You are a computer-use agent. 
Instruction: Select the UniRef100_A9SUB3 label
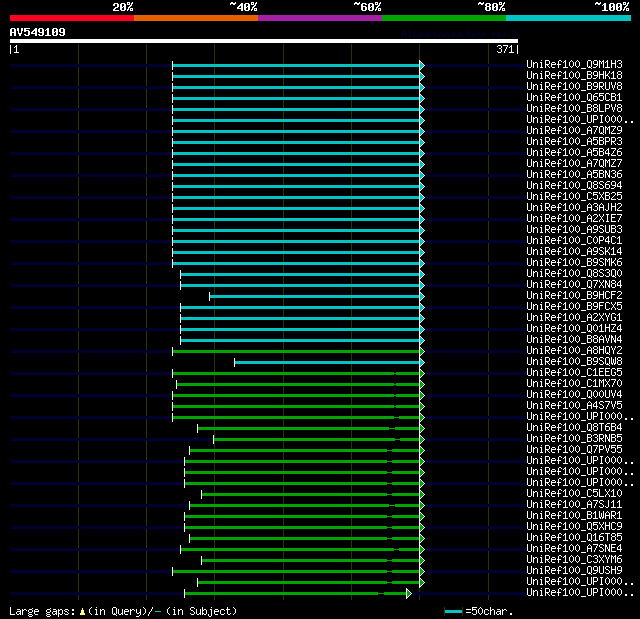tap(574, 230)
